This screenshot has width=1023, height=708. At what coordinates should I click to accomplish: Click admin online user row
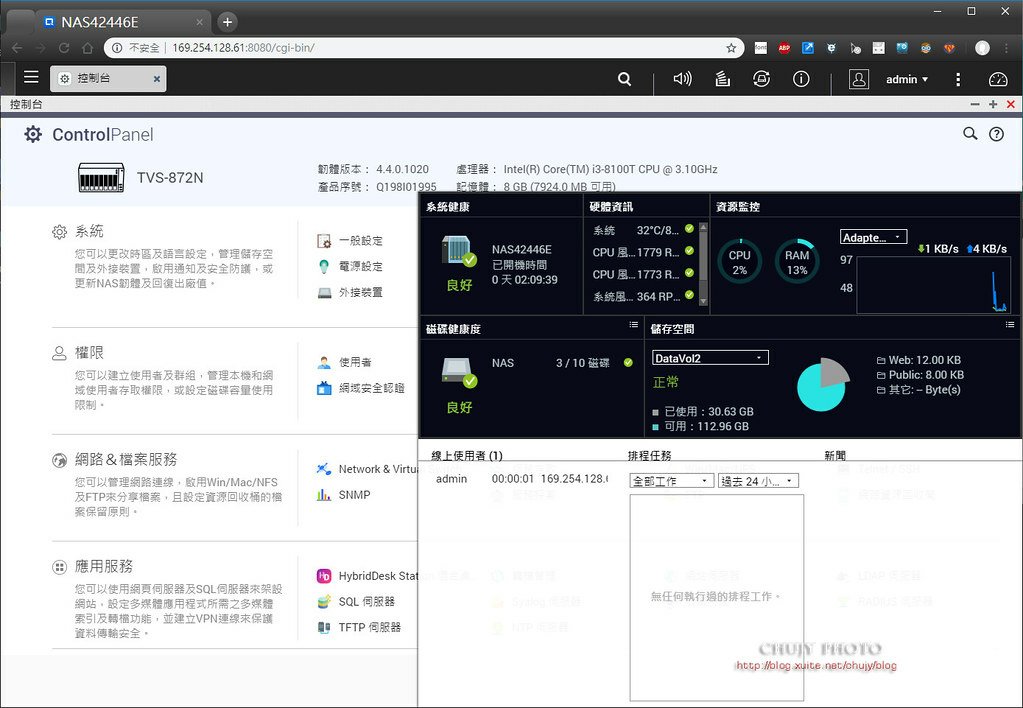(521, 479)
